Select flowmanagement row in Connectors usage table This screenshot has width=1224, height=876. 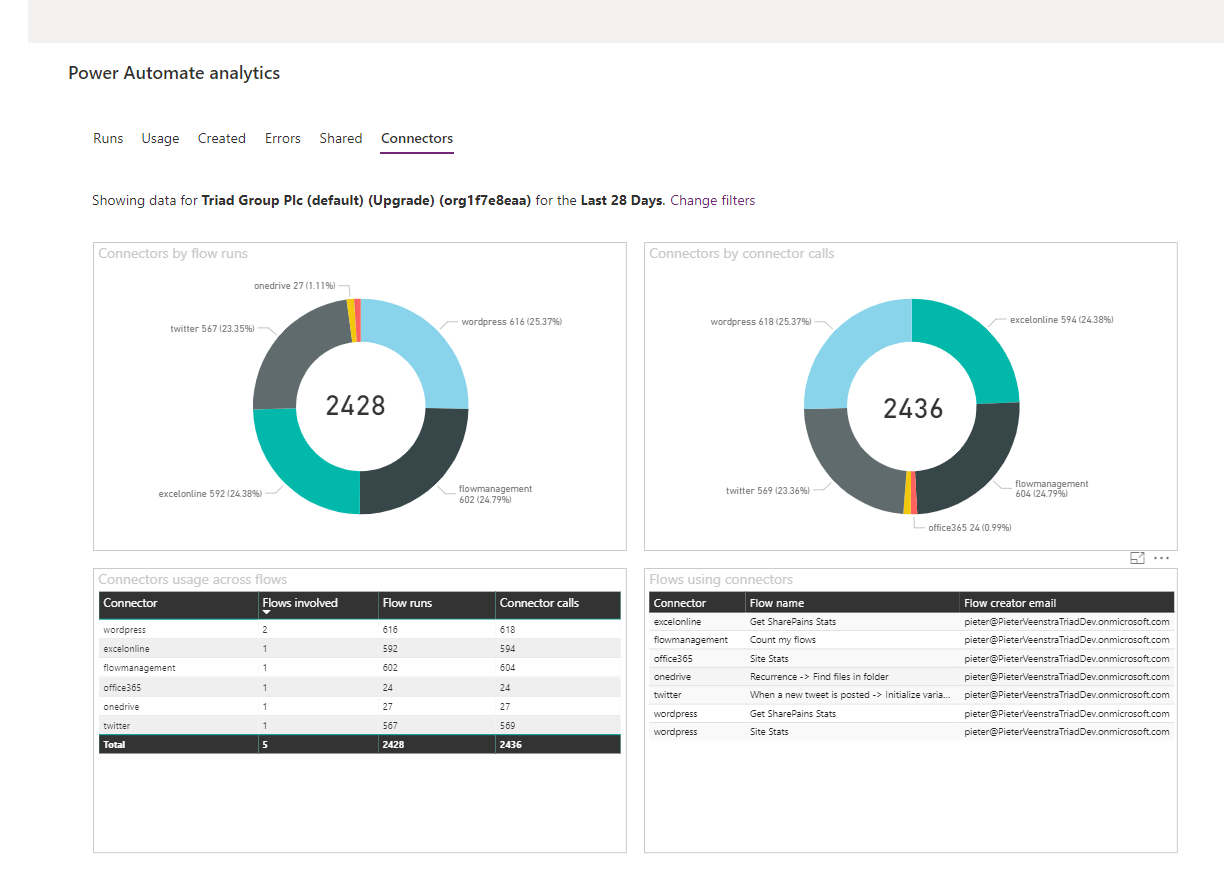click(360, 667)
